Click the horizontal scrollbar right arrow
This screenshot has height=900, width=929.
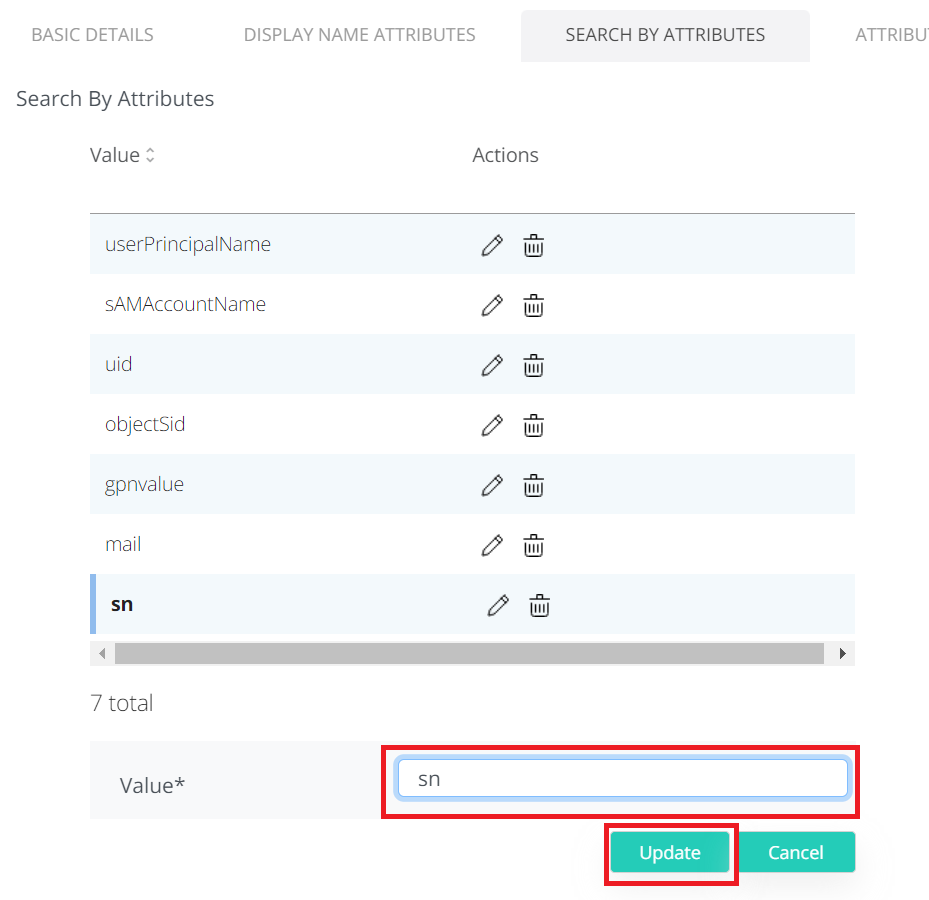point(843,654)
